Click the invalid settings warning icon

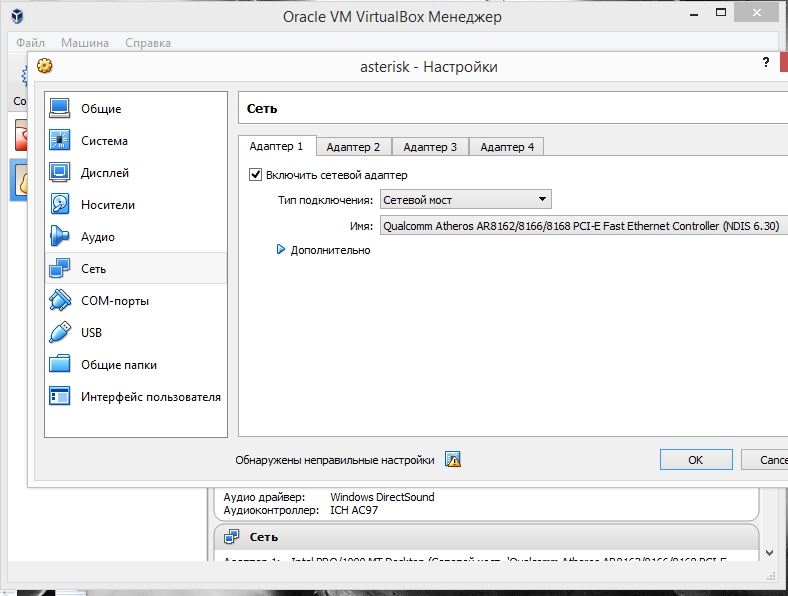(x=453, y=459)
